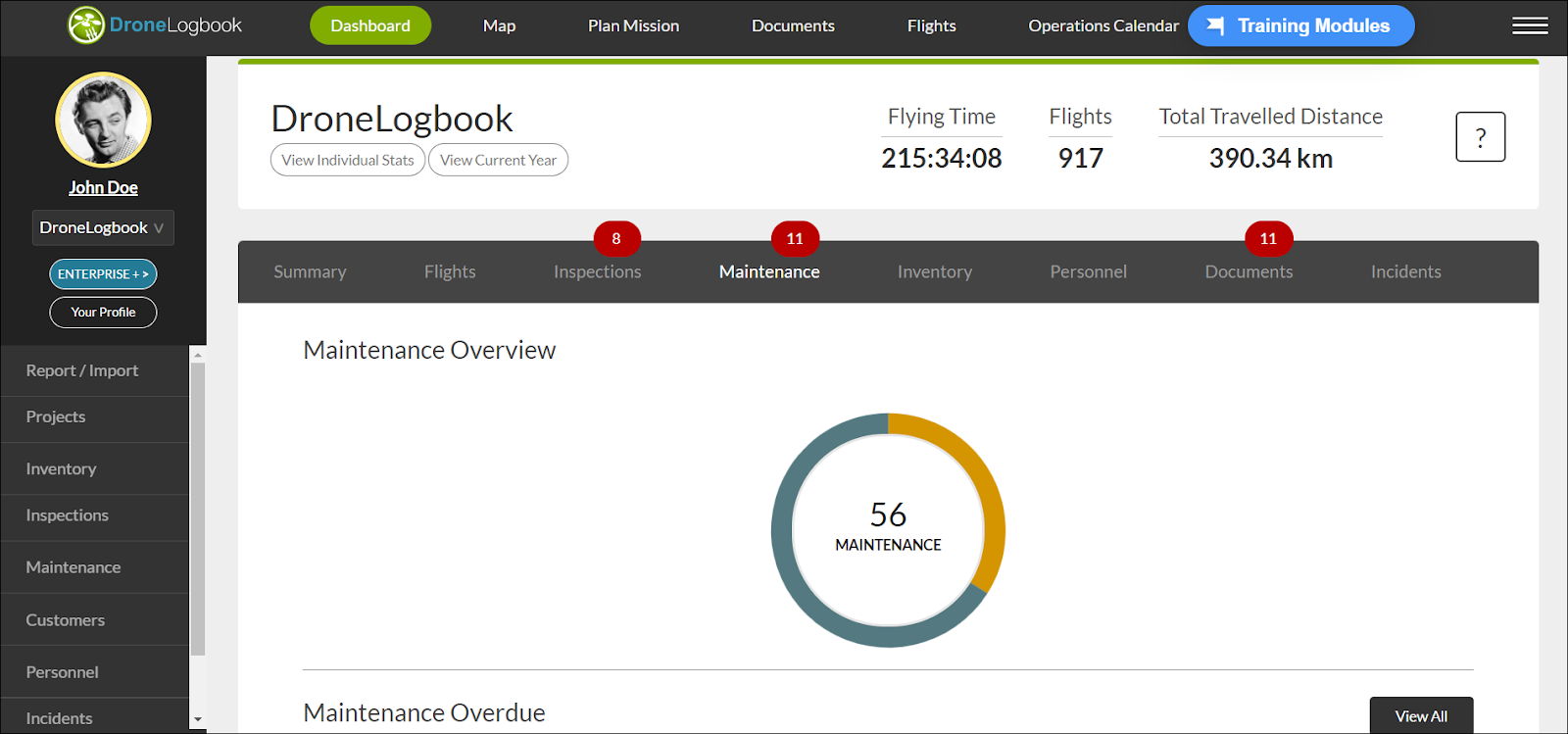Switch to the Documents dashboard tab
Image resolution: width=1568 pixels, height=734 pixels.
(1249, 271)
